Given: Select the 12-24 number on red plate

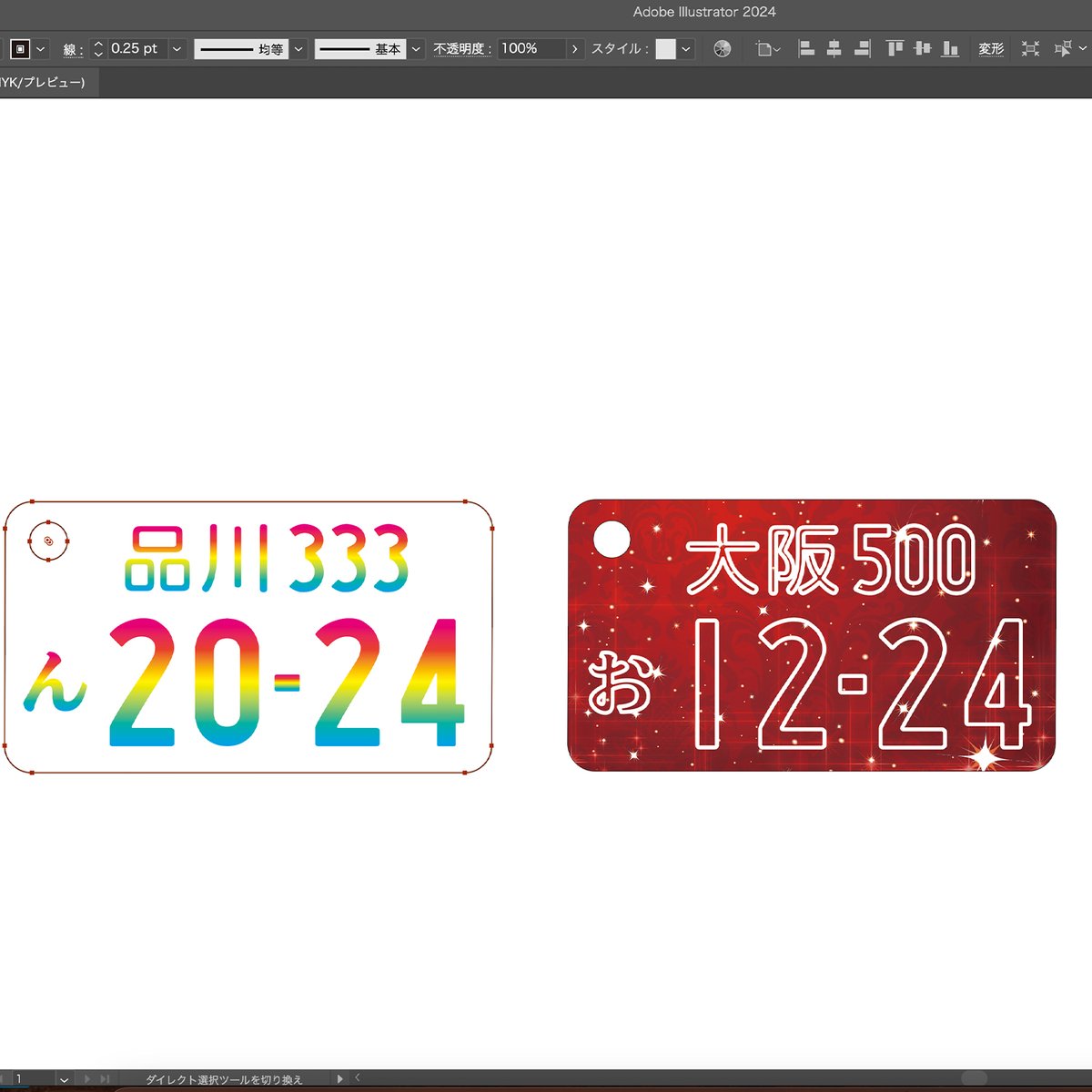Looking at the screenshot, I should coord(861,683).
